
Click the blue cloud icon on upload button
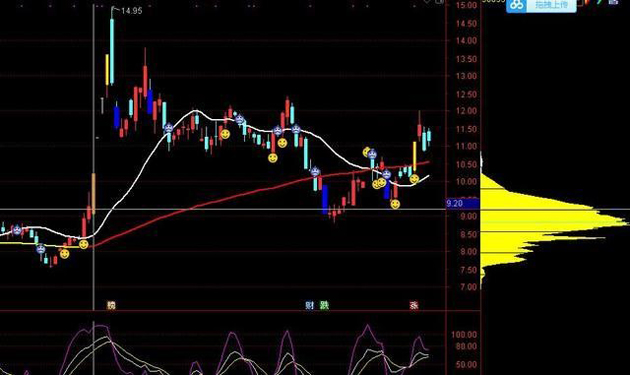coord(517,5)
